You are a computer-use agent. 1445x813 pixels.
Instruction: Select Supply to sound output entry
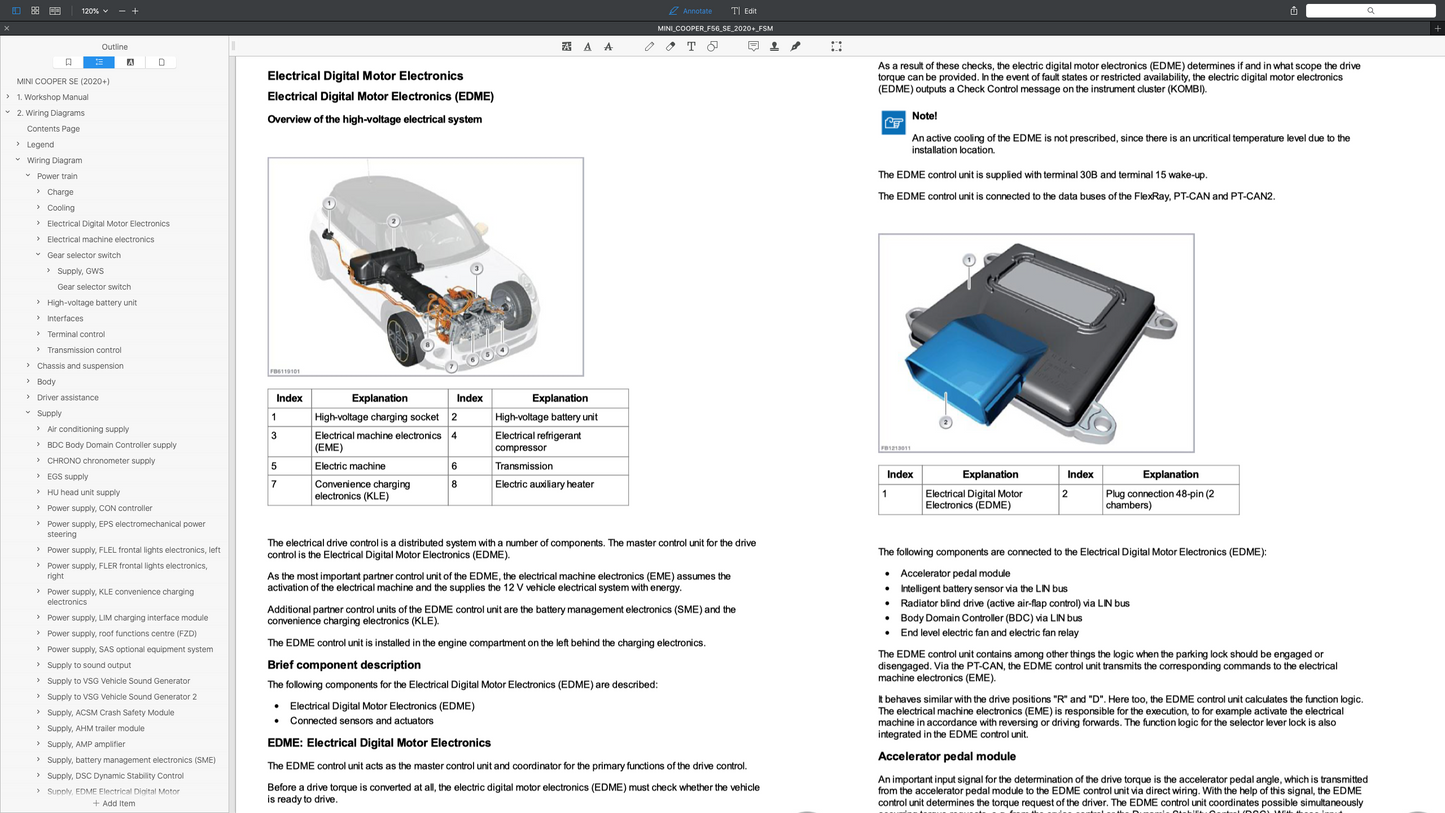[x=89, y=665]
